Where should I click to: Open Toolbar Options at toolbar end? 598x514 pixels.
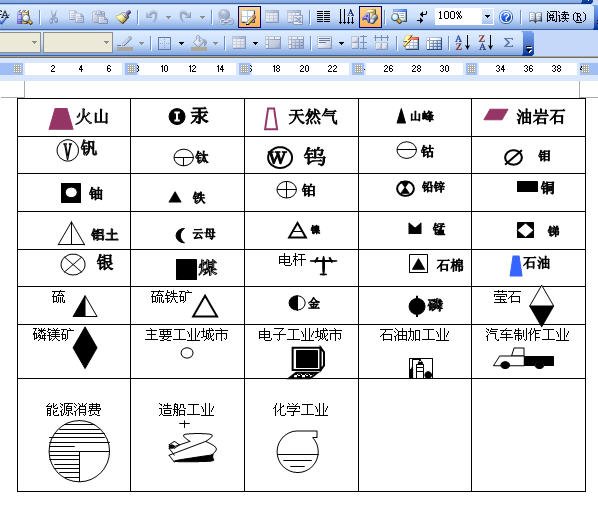click(528, 43)
